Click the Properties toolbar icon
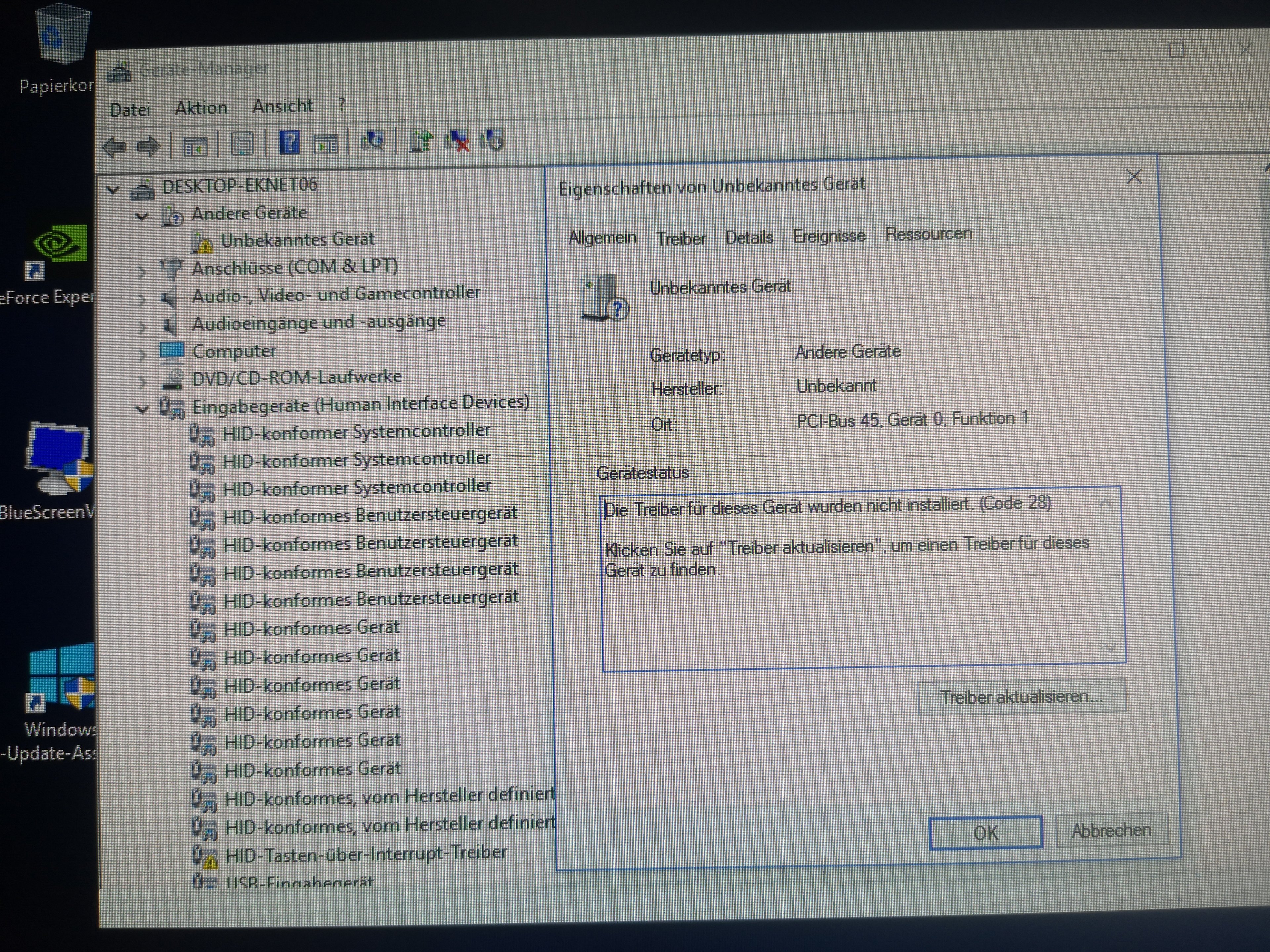The height and width of the screenshot is (952, 1270). pos(242,143)
